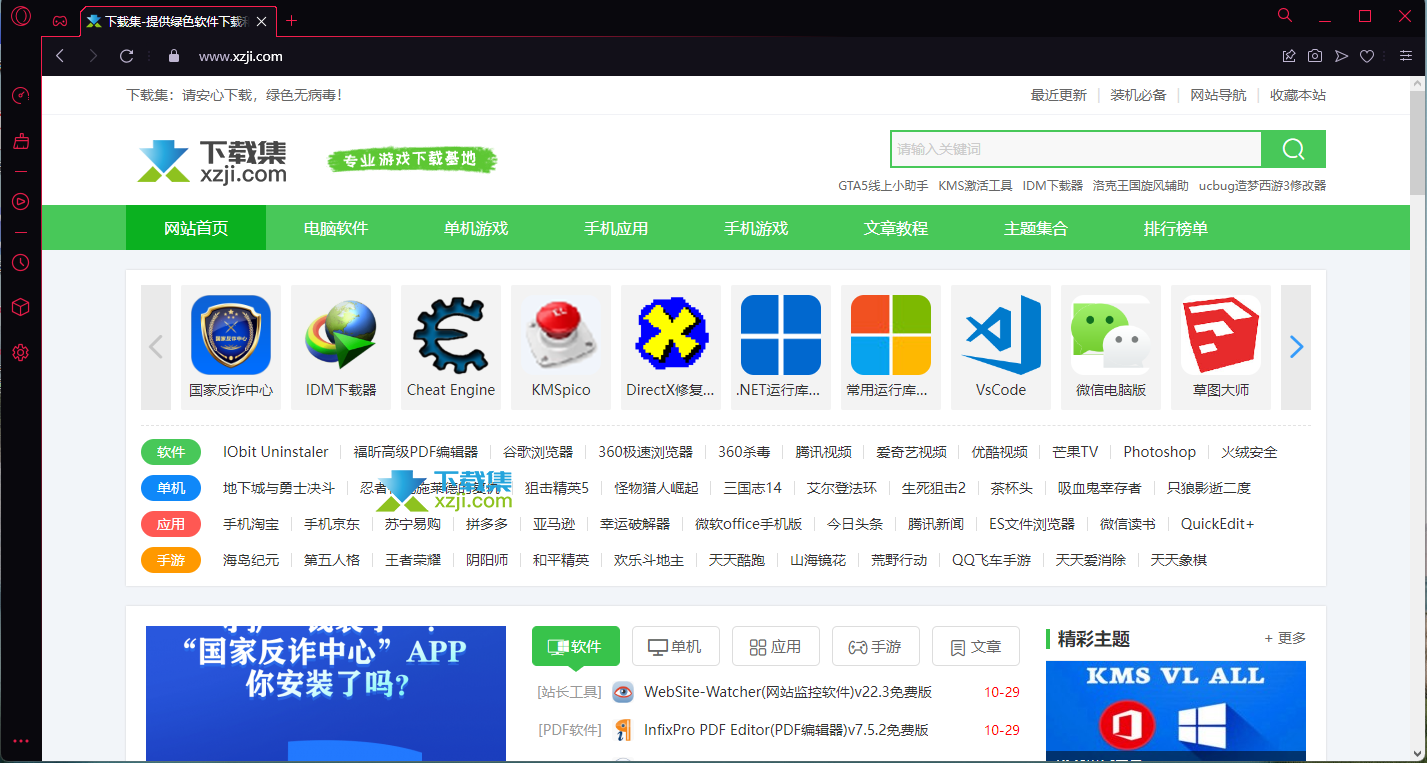Viewport: 1427px width, 763px height.
Task: Open VsCode app icon
Action: [1001, 347]
